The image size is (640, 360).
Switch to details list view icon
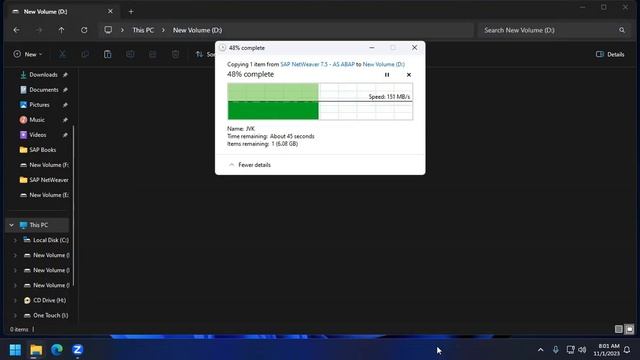[x=619, y=329]
